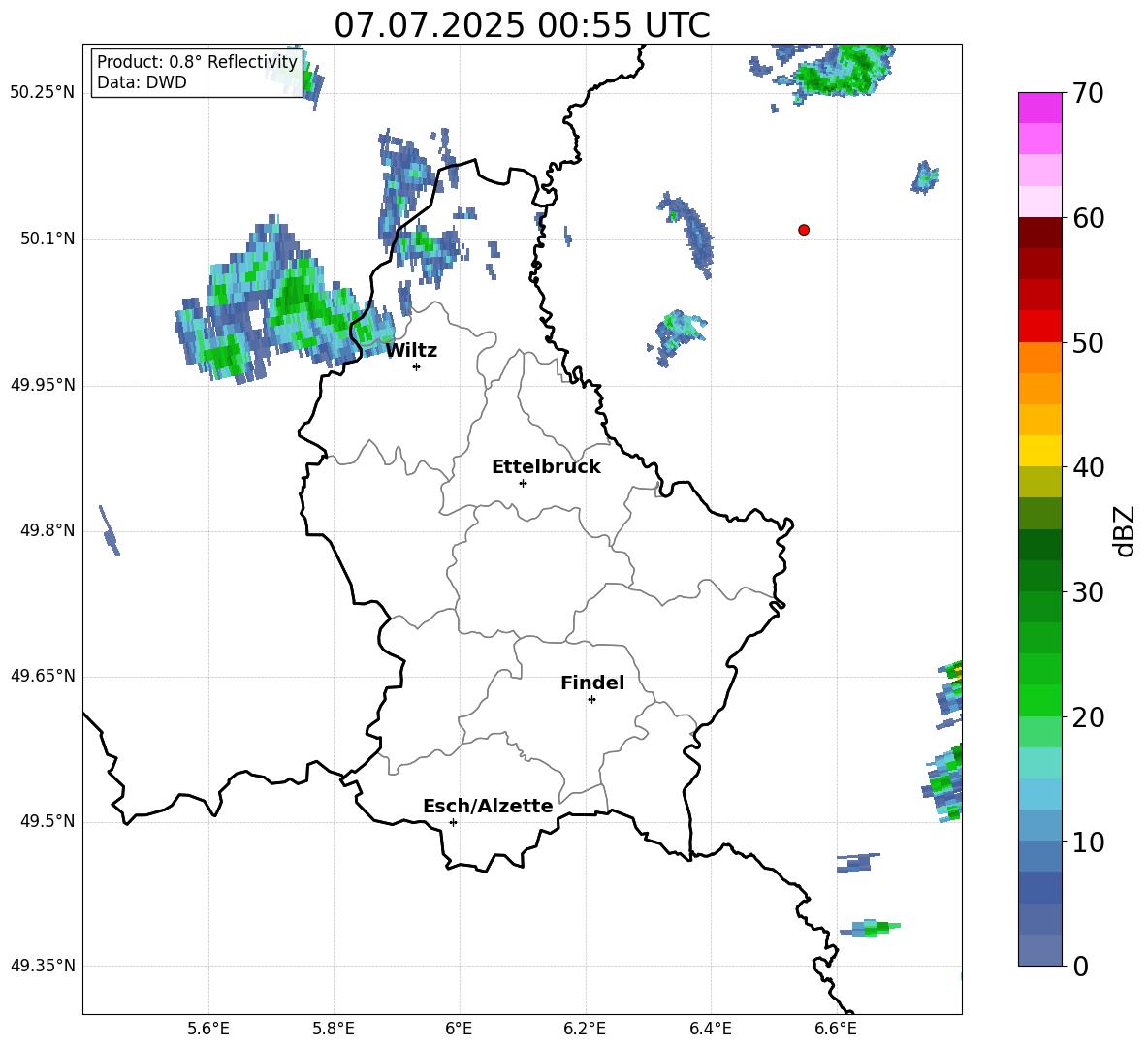The width and height of the screenshot is (1148, 1048).
Task: Click the cross marker below Esch/Alzette
Action: click(x=453, y=822)
